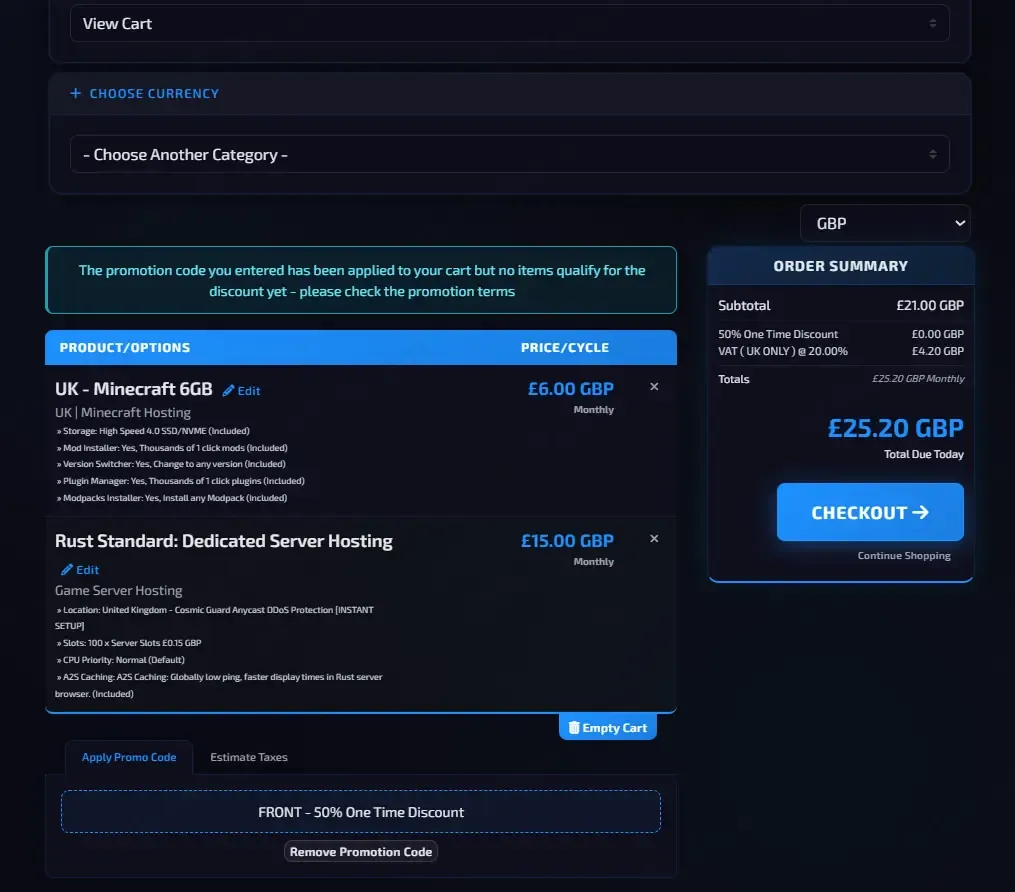Switch to the Apply Promo Code tab
1015x892 pixels.
[x=129, y=757]
